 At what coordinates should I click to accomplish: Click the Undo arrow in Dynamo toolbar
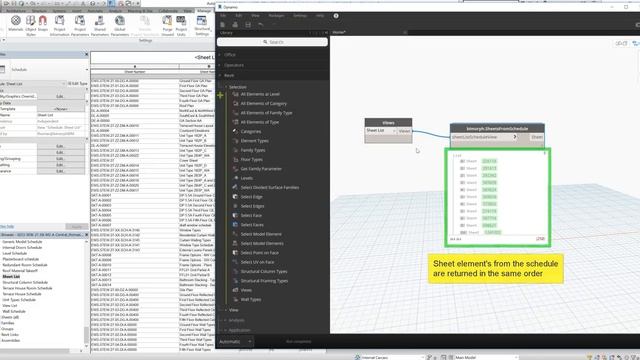260,25
